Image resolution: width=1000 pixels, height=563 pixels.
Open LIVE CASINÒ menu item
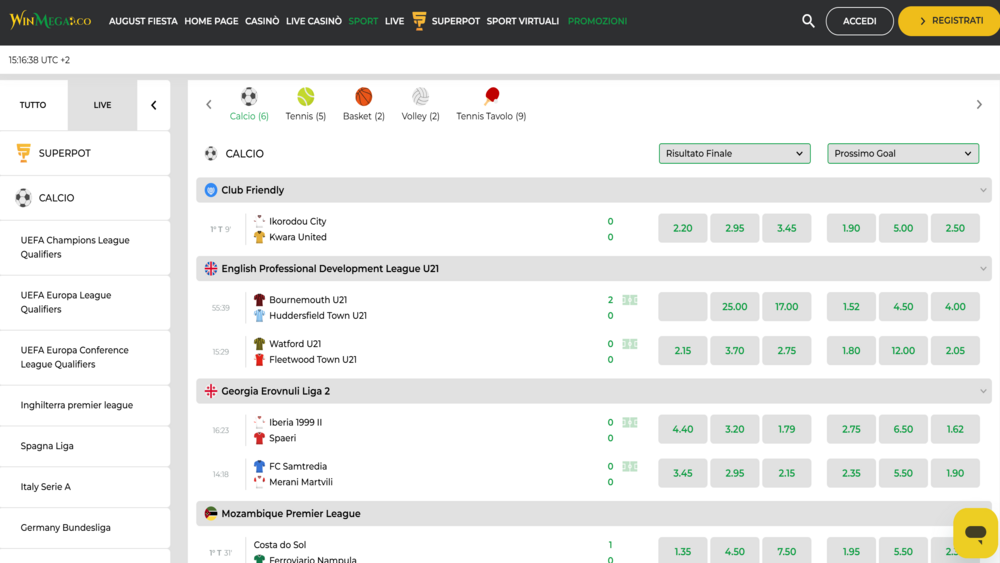tap(314, 21)
